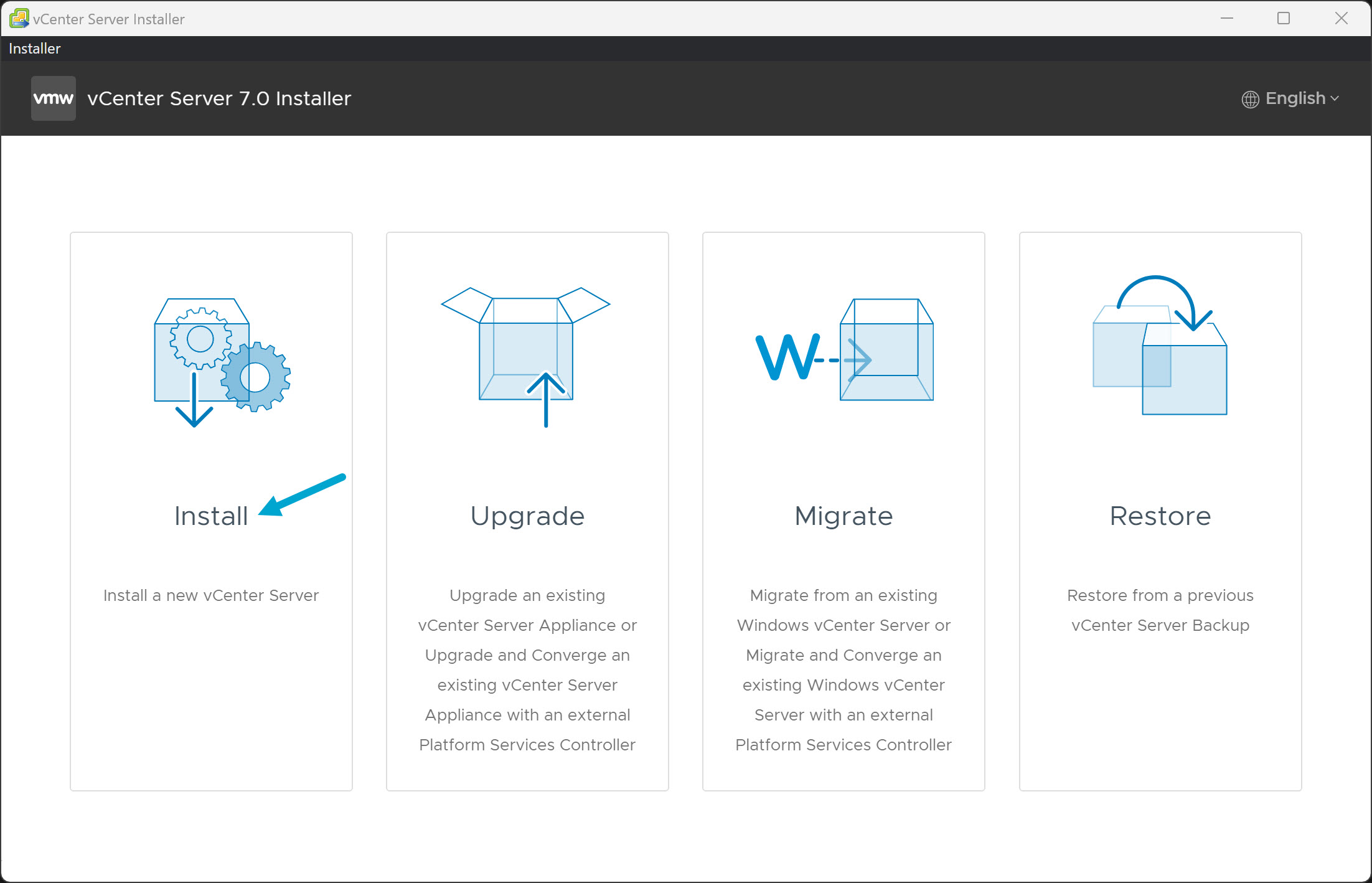Click the vCenter Server 7.0 Installer title

[x=219, y=98]
